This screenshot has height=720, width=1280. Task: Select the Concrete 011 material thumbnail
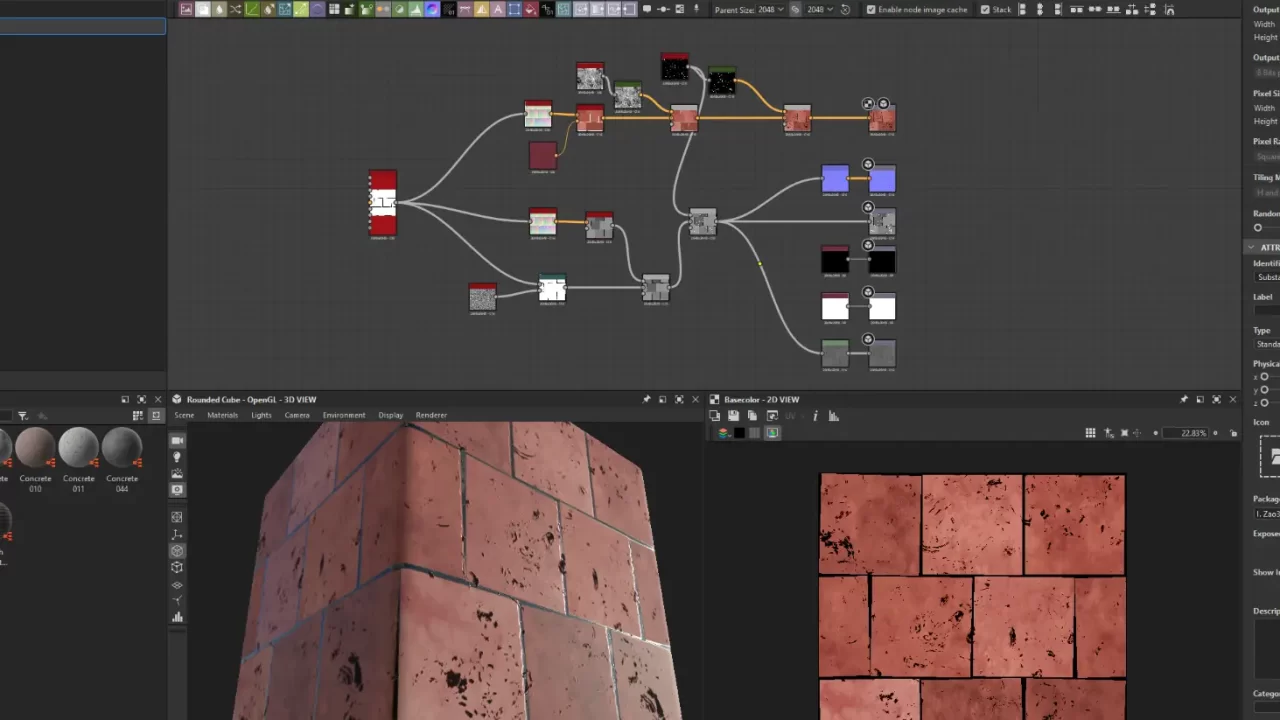click(78, 448)
